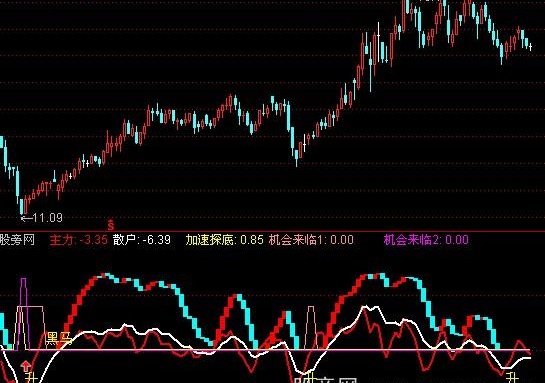Image resolution: width=545 pixels, height=383 pixels.
Task: Click the red up-arrow signal icon
Action: [25, 366]
